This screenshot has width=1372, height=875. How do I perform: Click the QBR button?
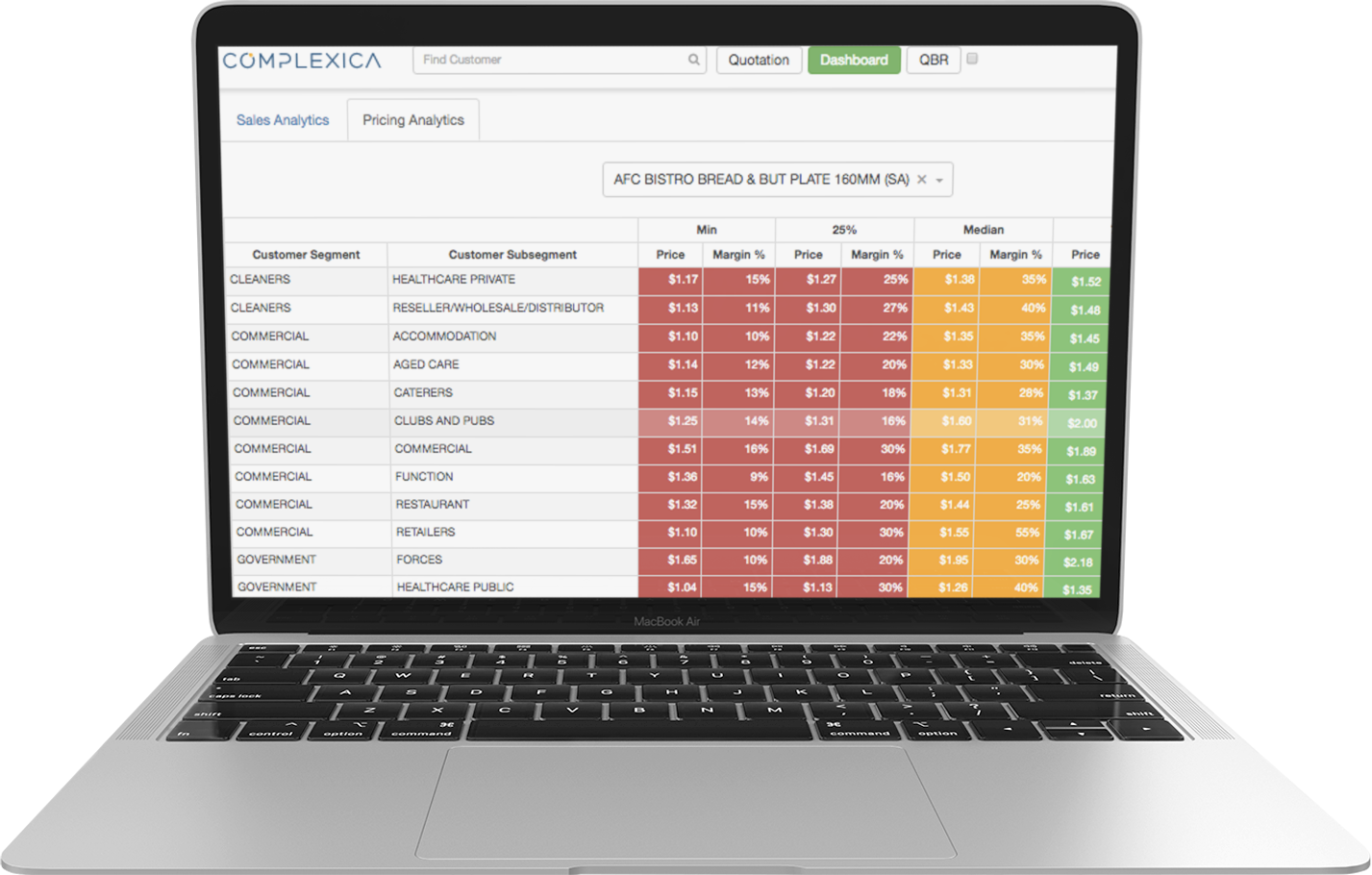(x=933, y=60)
